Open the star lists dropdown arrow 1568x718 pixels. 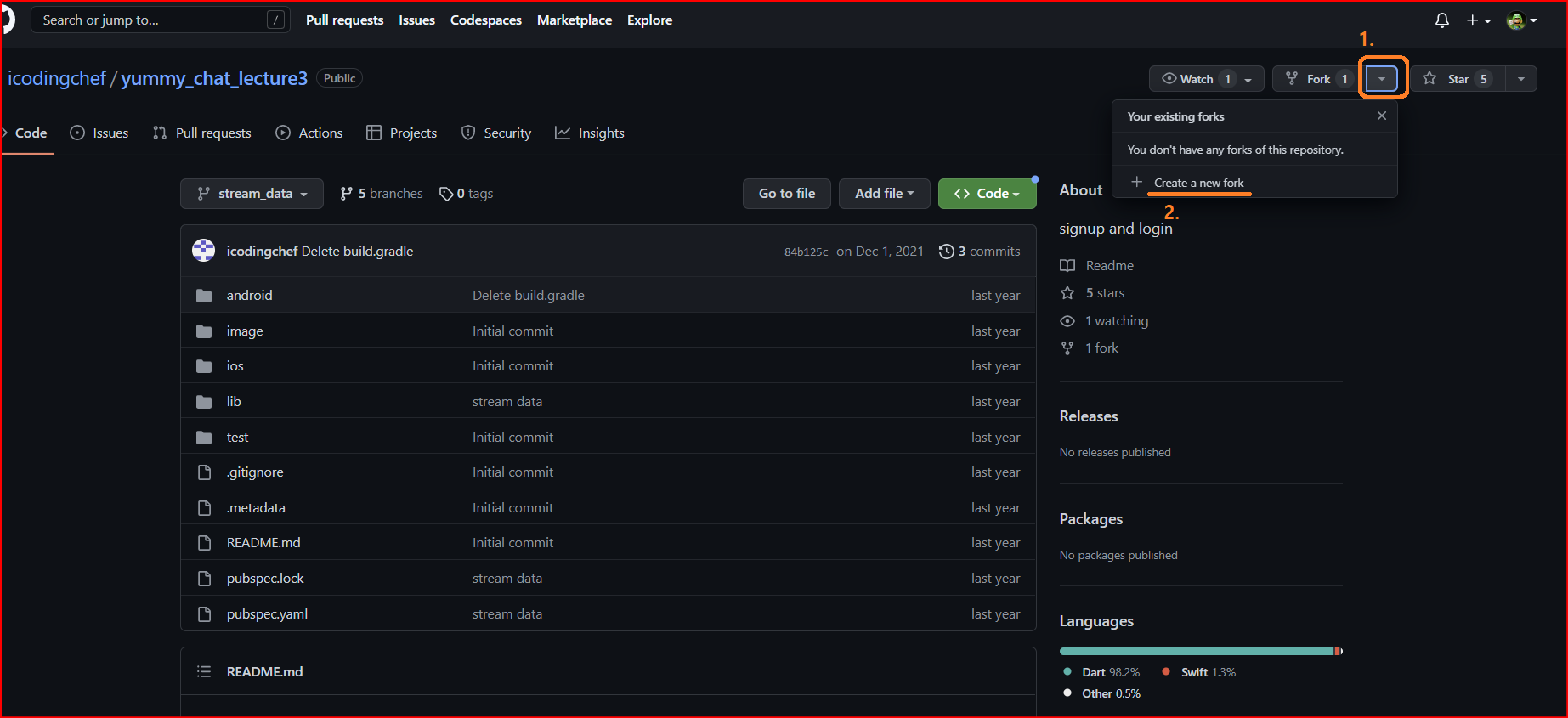(1520, 79)
